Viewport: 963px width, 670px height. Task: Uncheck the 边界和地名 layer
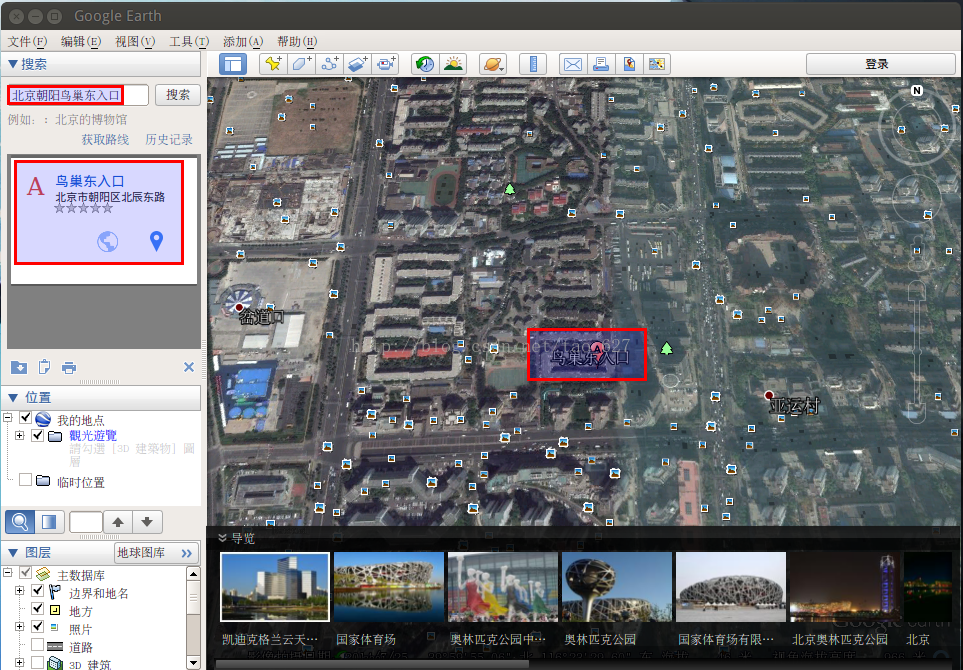[37, 590]
